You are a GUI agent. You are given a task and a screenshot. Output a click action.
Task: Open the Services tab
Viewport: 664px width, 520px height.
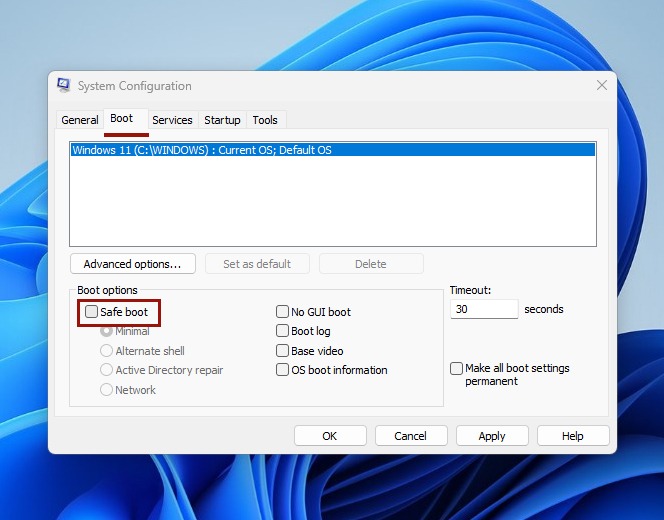(x=172, y=120)
